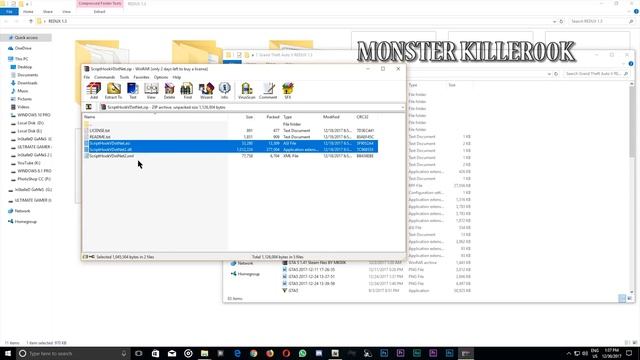Click the Comment toolbar icon
Screen dimensions: 640x360
(x=268, y=91)
